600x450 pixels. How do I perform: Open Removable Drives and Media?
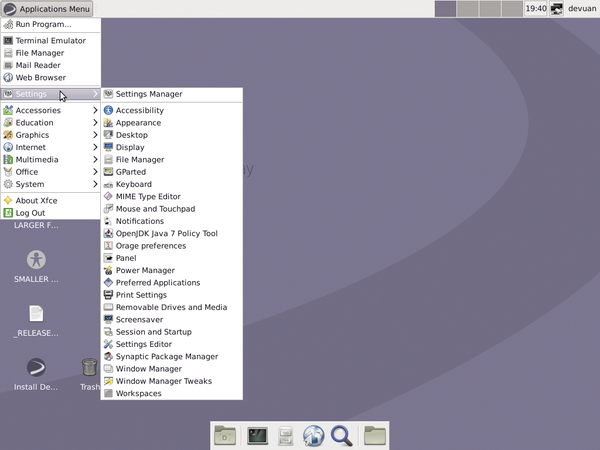pos(172,307)
